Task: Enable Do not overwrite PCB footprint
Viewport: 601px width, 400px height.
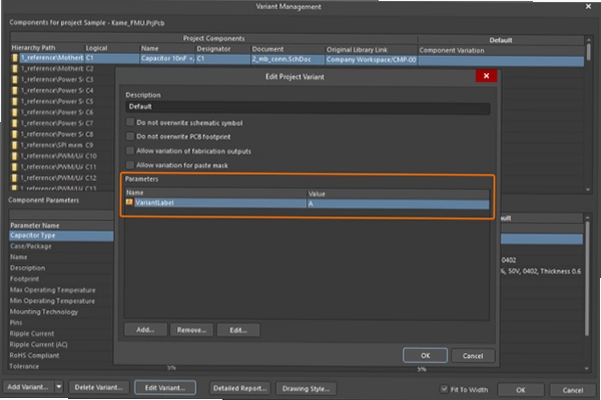Action: tap(130, 136)
